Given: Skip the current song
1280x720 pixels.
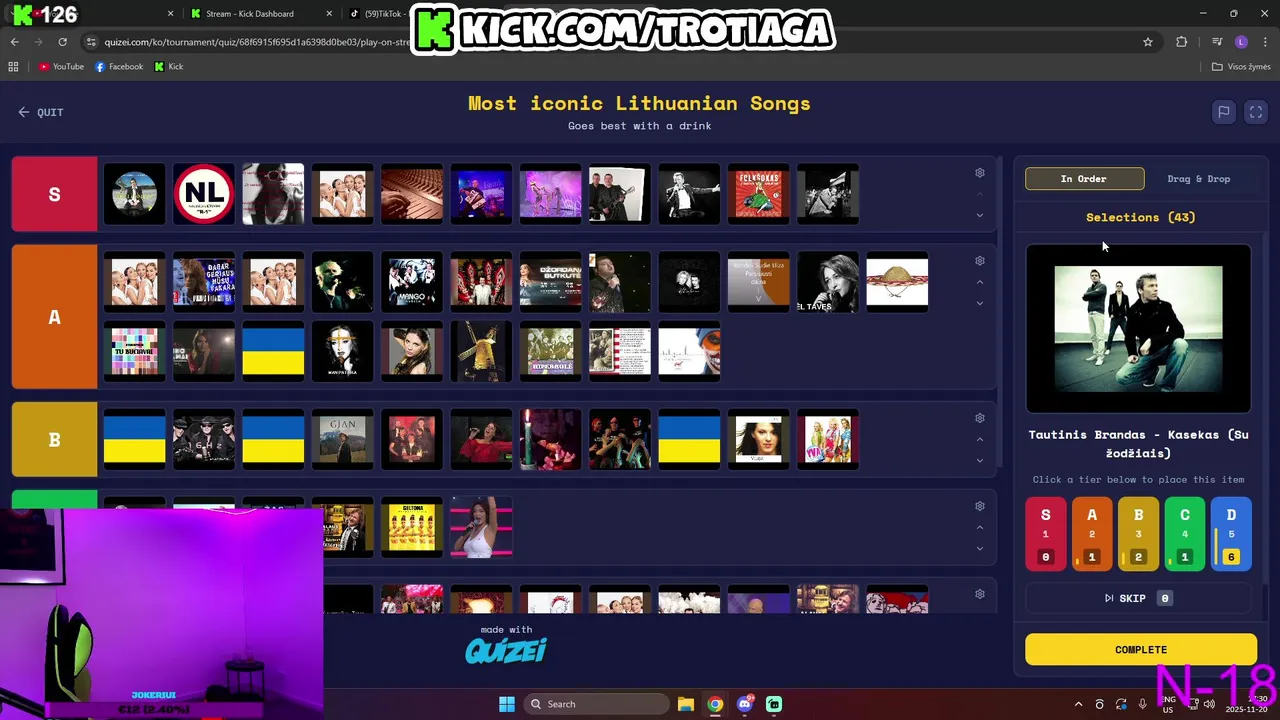Looking at the screenshot, I should pos(1138,598).
